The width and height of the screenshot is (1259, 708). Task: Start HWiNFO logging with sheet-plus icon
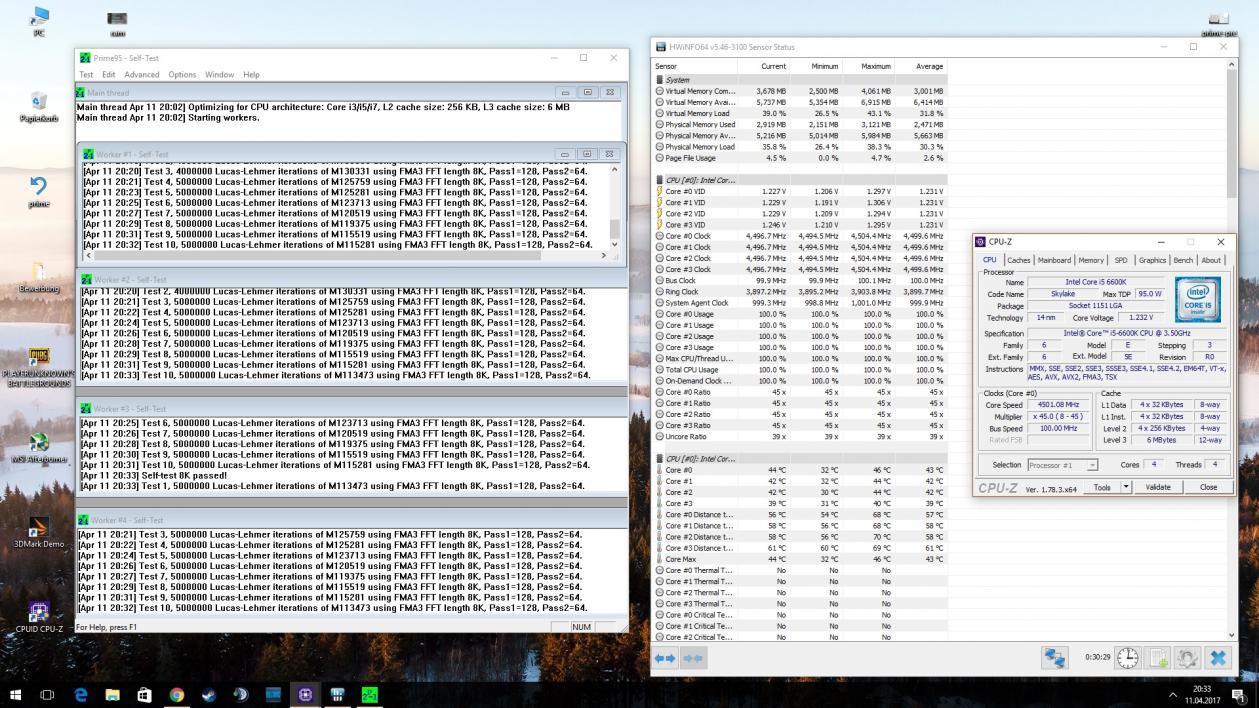pos(1158,657)
